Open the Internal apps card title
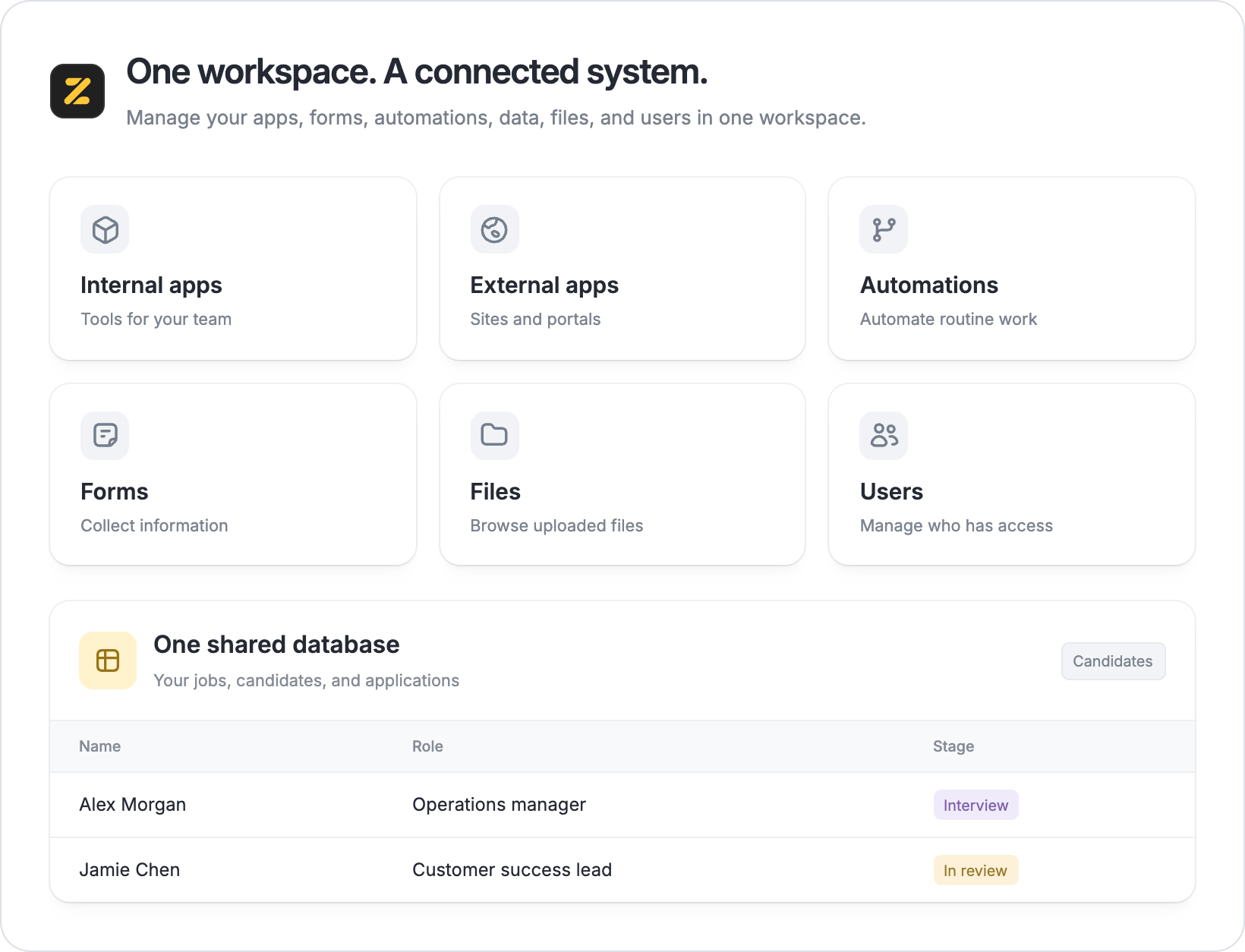The image size is (1245, 952). click(151, 285)
